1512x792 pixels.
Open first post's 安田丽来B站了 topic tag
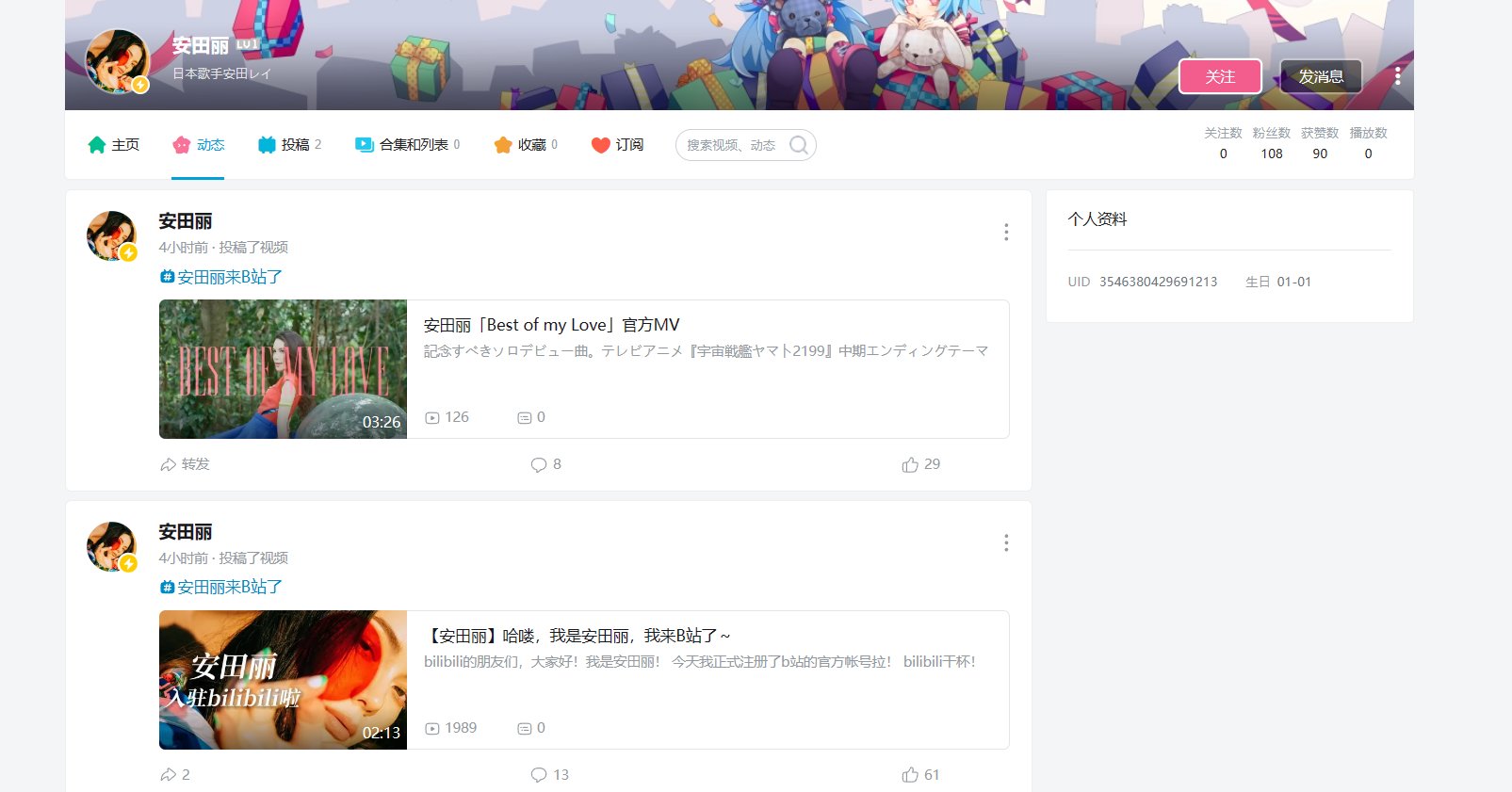point(221,277)
